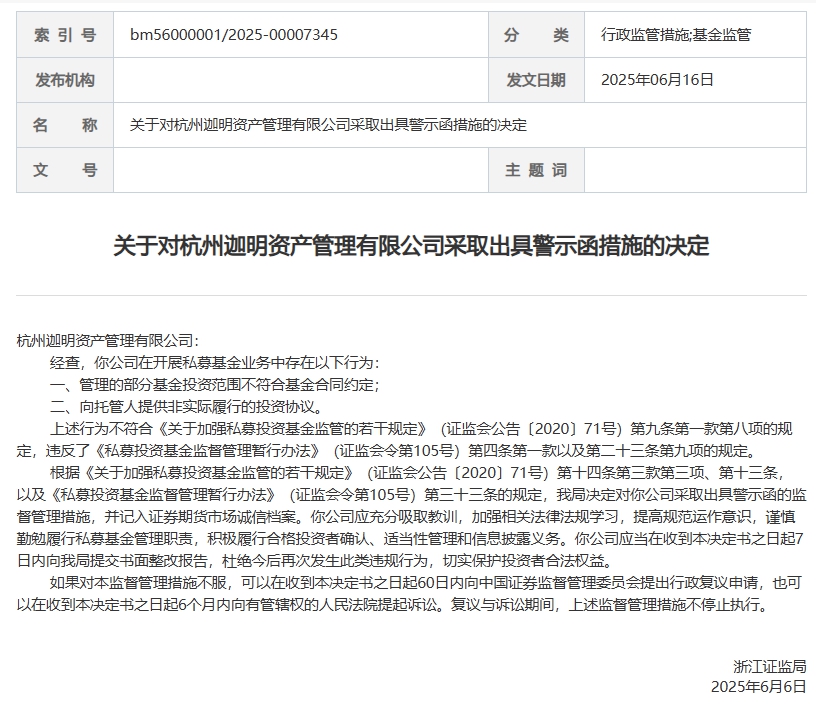Click item 一、管理的部分基金投资范围不符合基金合同约定
Screen dimensions: 816x710
(x=215, y=385)
